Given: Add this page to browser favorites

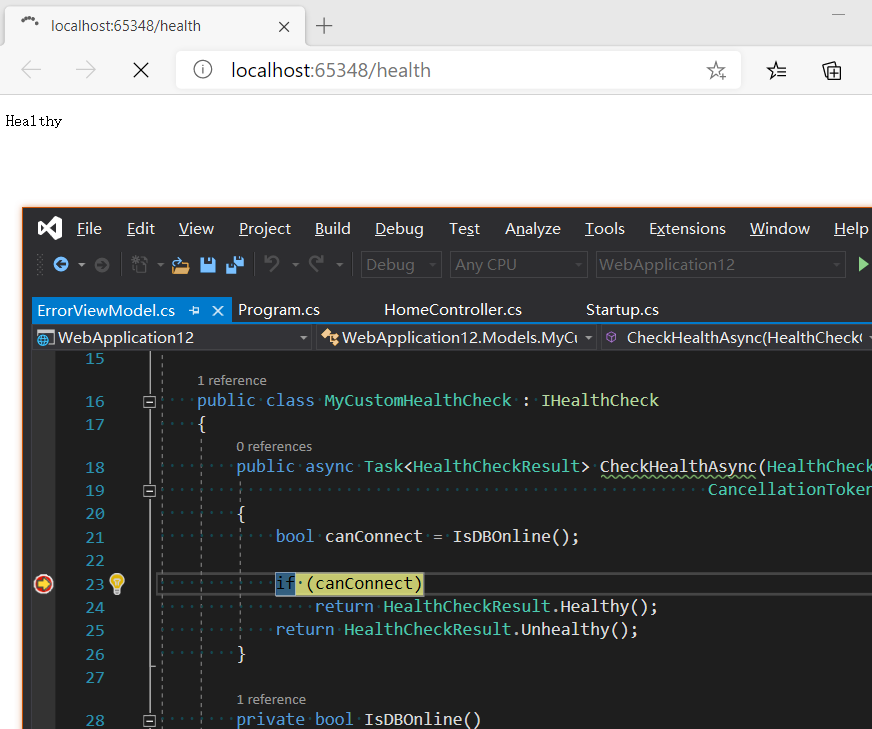Looking at the screenshot, I should tap(716, 70).
